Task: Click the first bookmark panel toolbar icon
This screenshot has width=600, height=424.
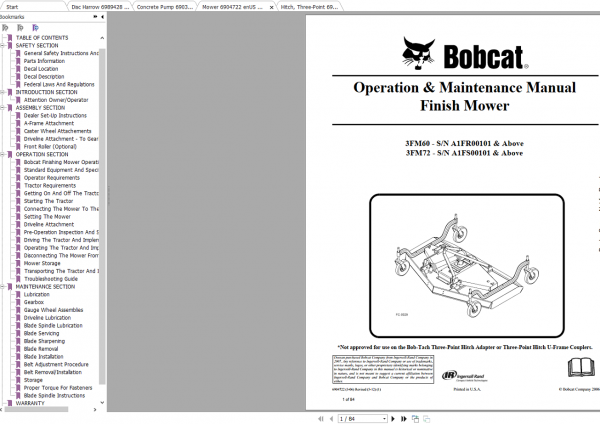Action: pos(5,28)
